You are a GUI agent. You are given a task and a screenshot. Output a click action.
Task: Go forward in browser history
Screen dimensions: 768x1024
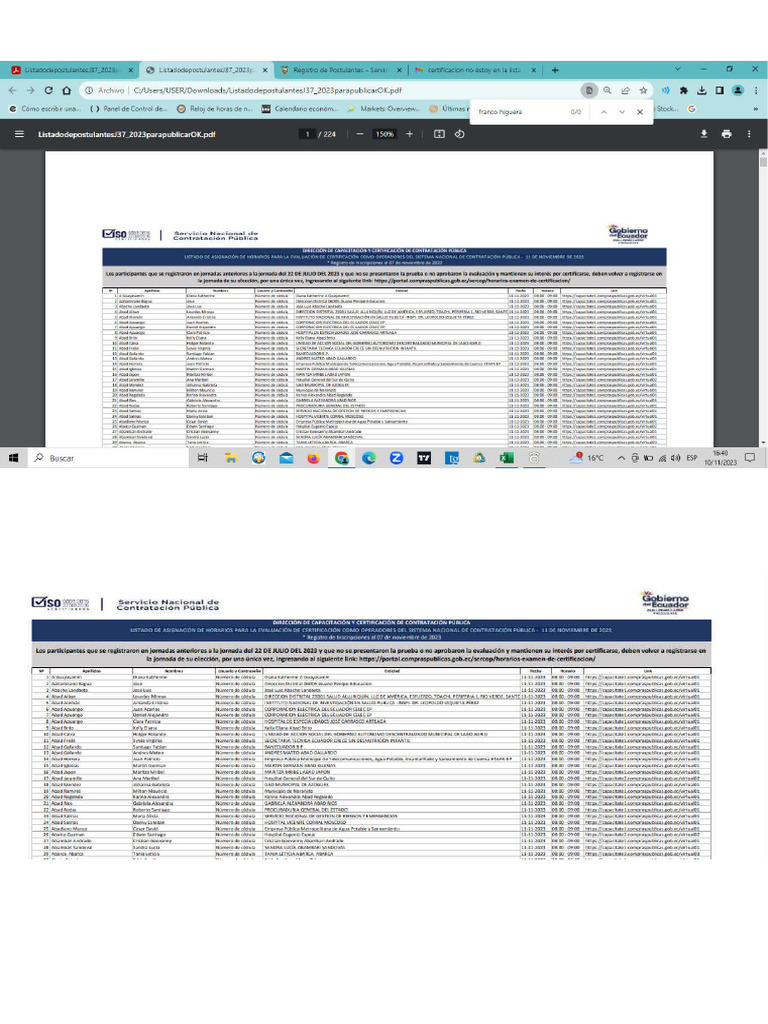click(30, 90)
